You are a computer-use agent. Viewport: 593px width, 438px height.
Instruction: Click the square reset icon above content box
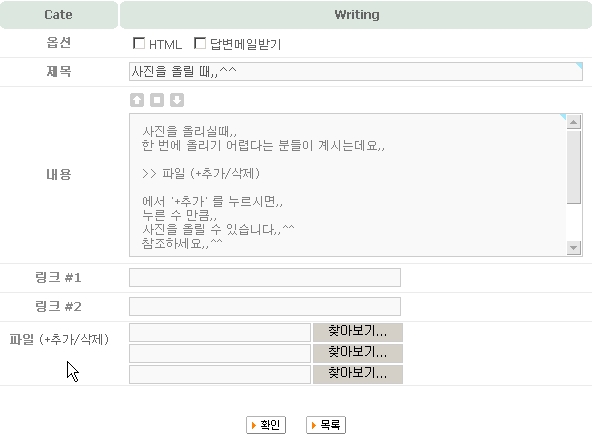[x=157, y=100]
